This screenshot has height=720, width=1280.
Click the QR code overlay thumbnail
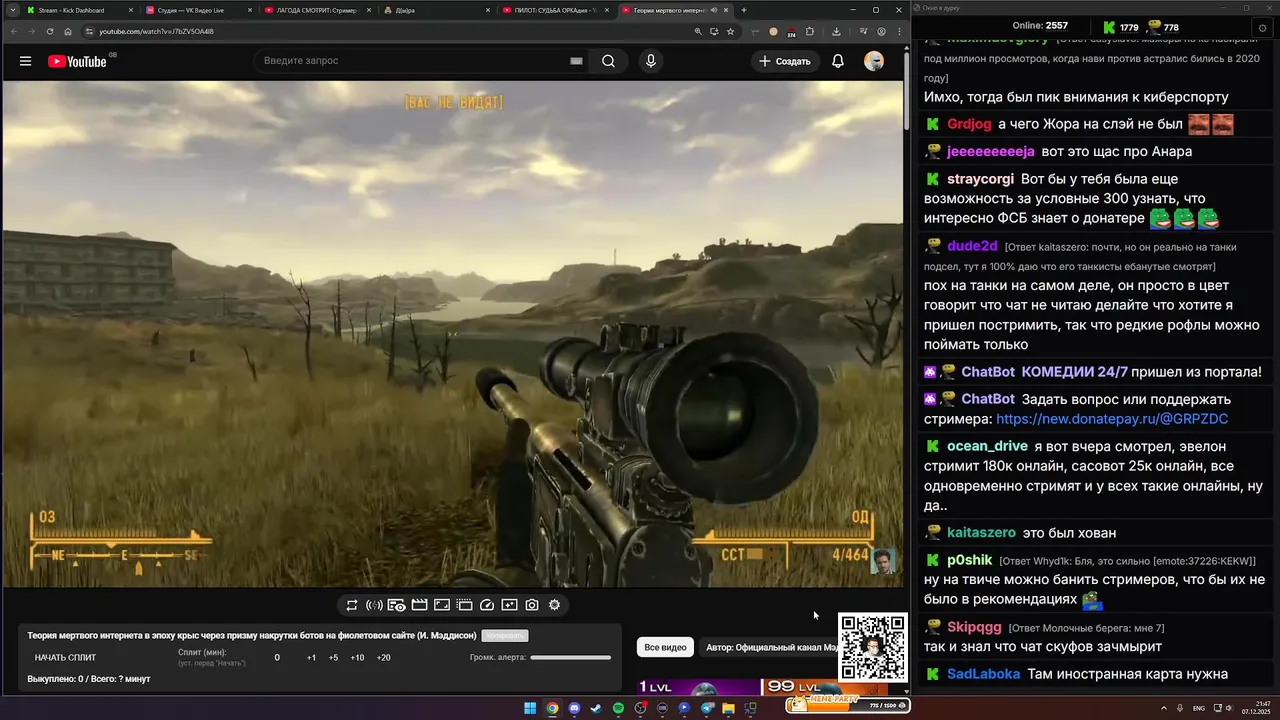873,647
